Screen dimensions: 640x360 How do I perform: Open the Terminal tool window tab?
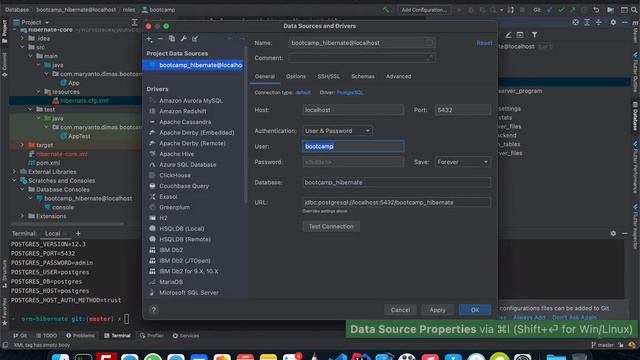pos(117,336)
